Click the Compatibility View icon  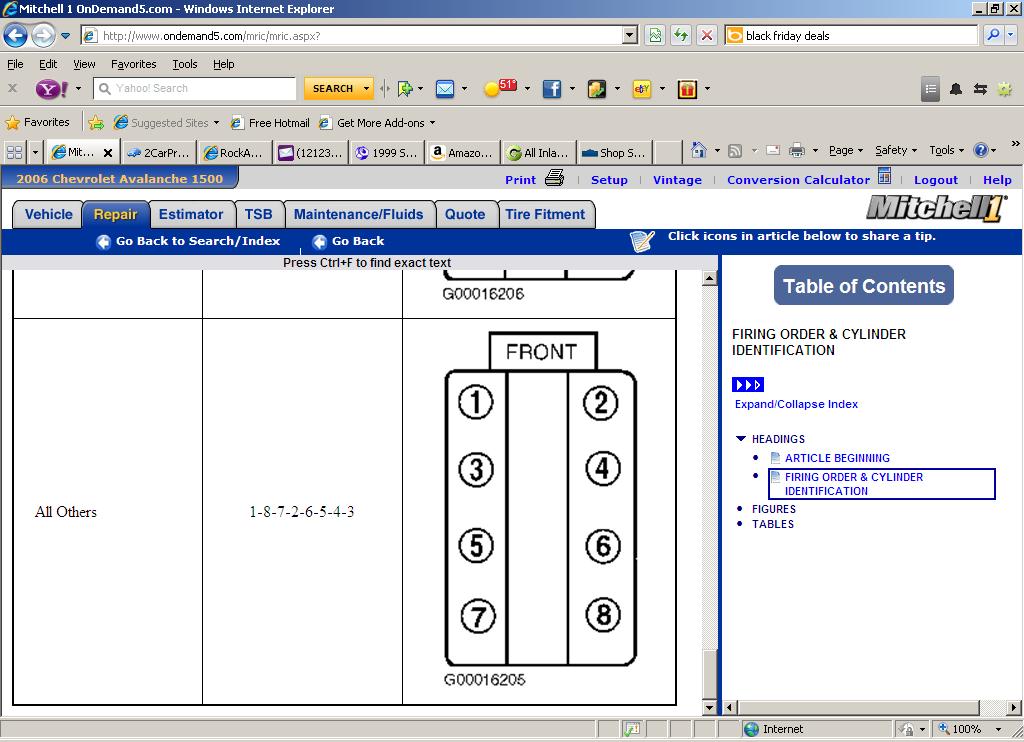tap(654, 35)
